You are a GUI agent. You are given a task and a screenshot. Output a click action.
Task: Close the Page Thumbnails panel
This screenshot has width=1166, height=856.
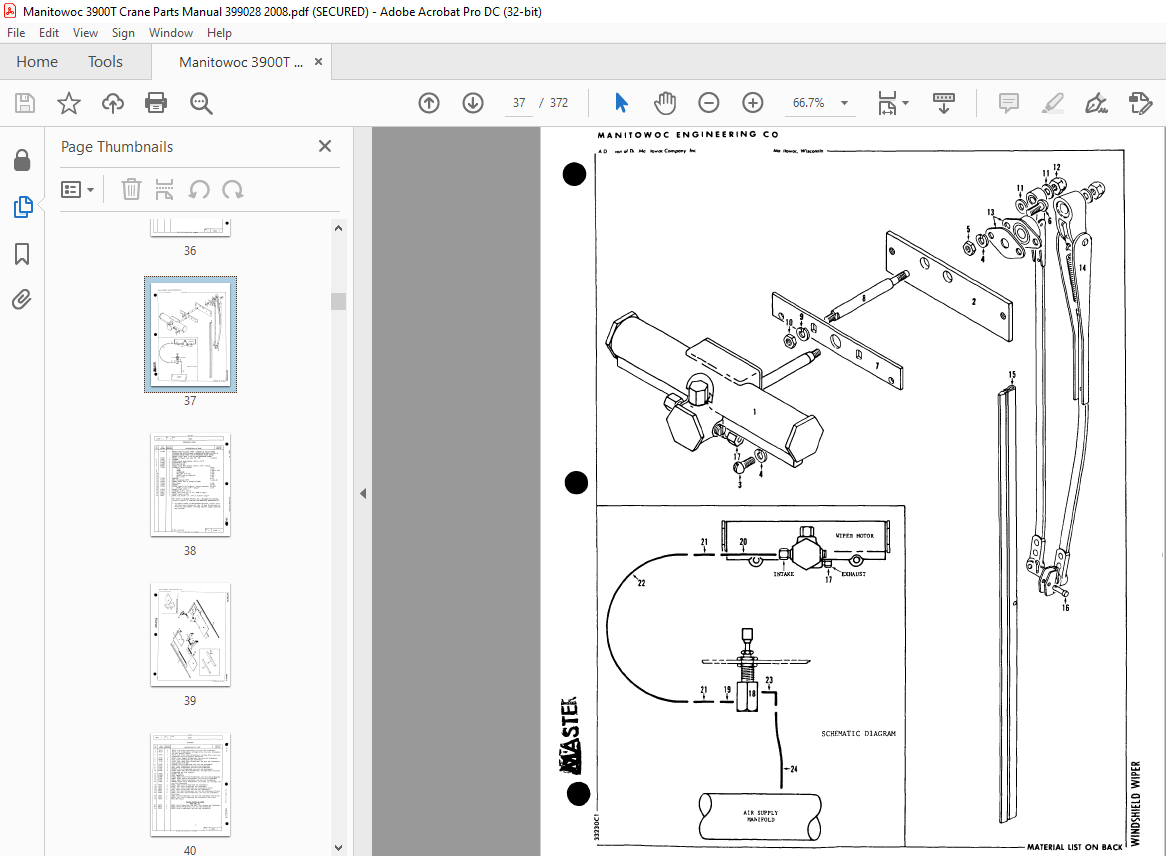point(325,146)
